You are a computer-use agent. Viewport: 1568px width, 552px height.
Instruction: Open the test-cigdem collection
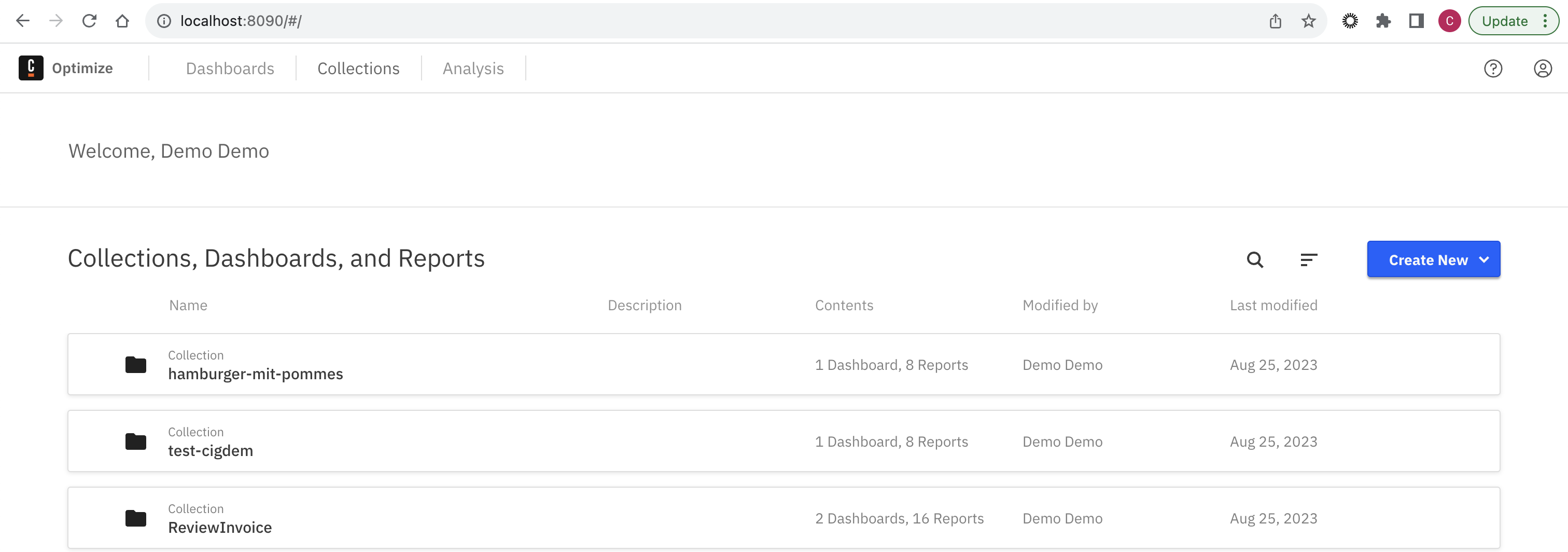pyautogui.click(x=210, y=451)
